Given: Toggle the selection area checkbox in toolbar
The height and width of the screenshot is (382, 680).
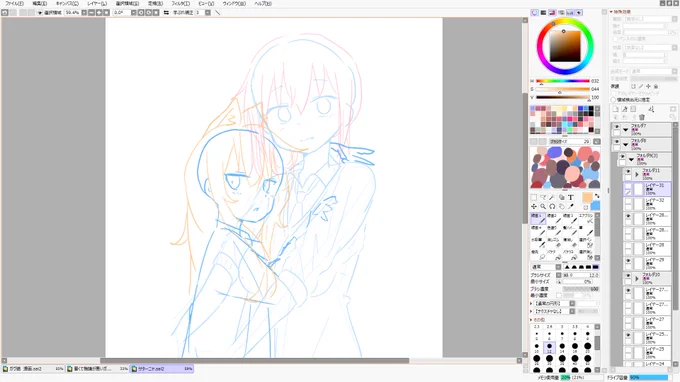Looking at the screenshot, I should click(x=40, y=13).
